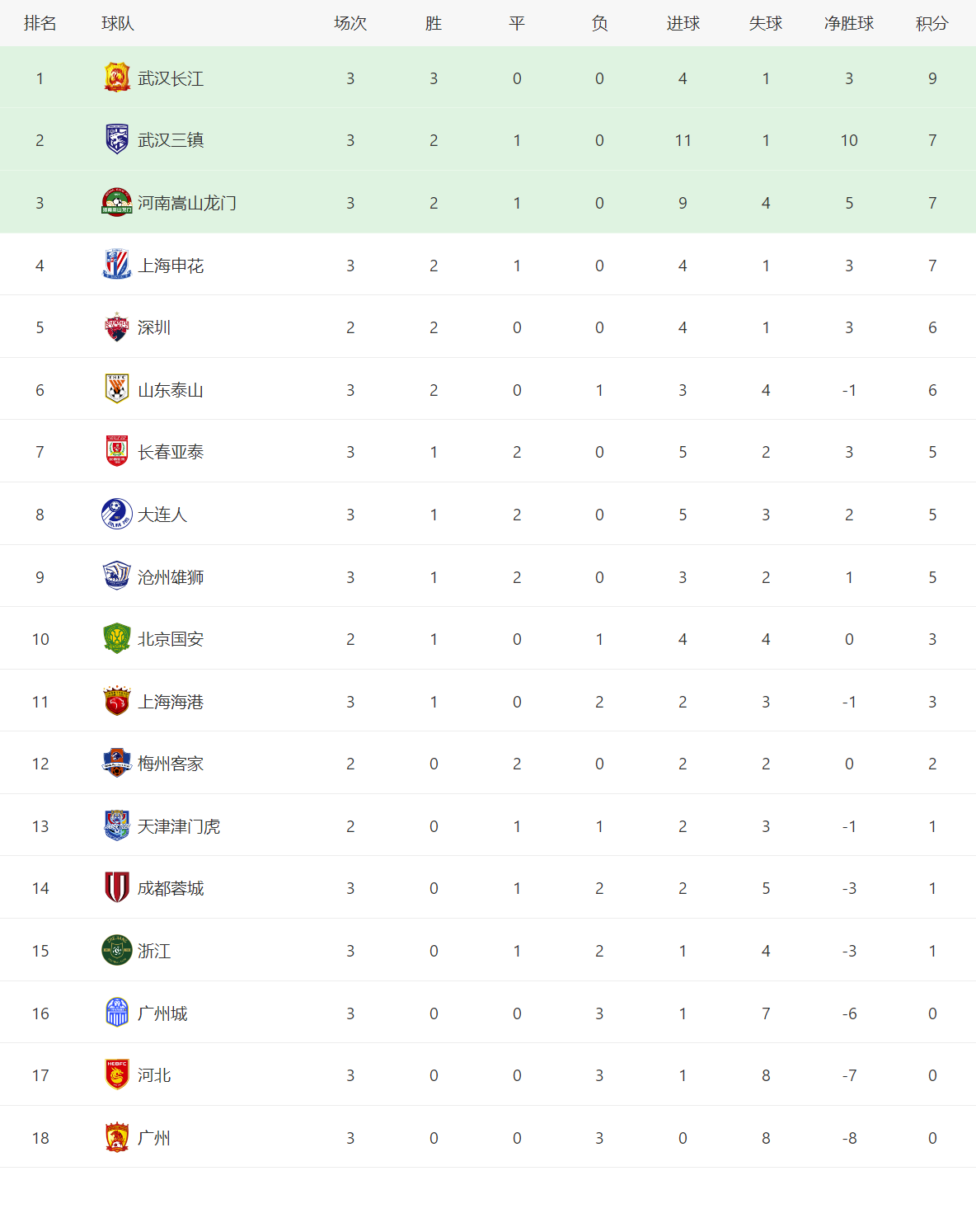The height and width of the screenshot is (1232, 976).
Task: Click the 浙江 round green logo
Action: pyautogui.click(x=117, y=950)
